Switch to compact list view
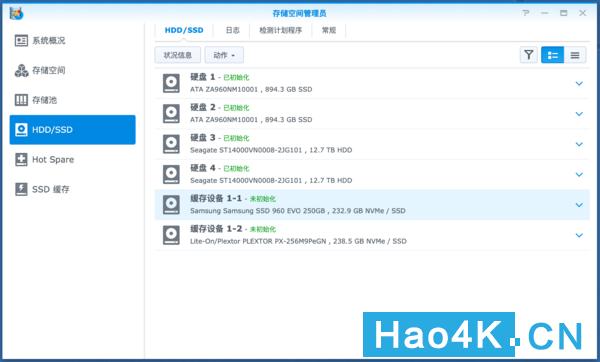The image size is (600, 362). point(575,55)
